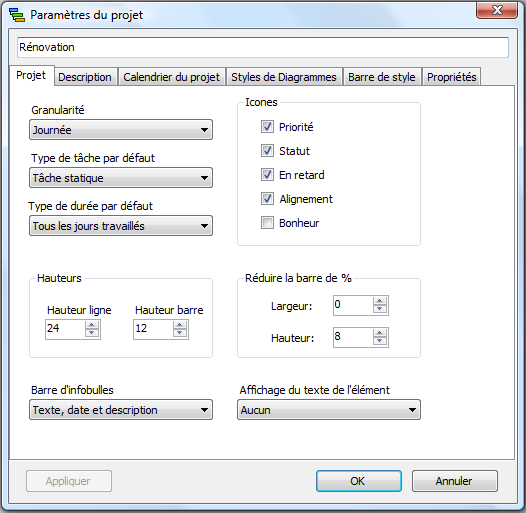
Task: Click the Annuler button
Action: coord(455,481)
